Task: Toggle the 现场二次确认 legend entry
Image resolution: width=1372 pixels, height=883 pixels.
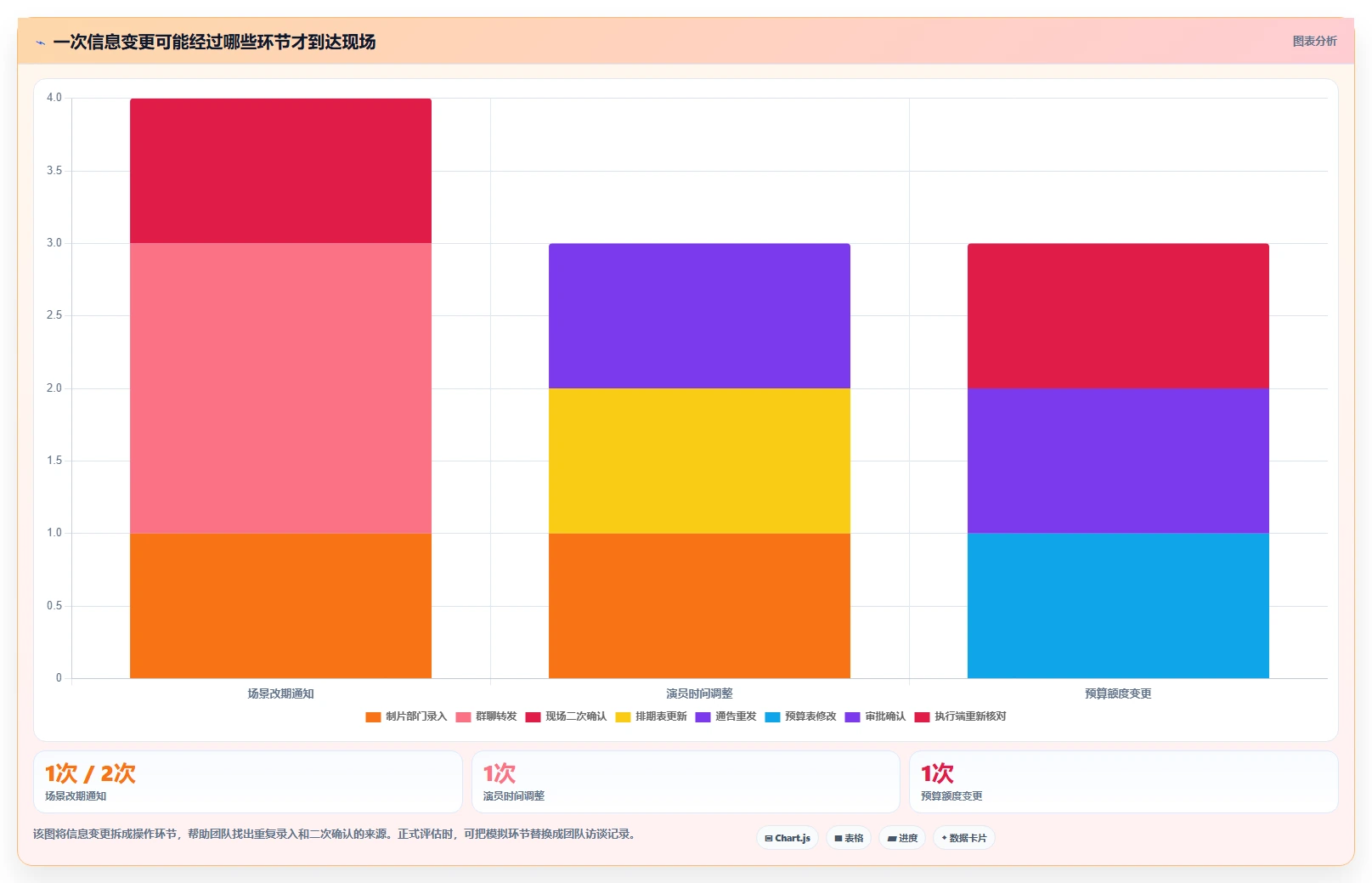Action: (566, 716)
